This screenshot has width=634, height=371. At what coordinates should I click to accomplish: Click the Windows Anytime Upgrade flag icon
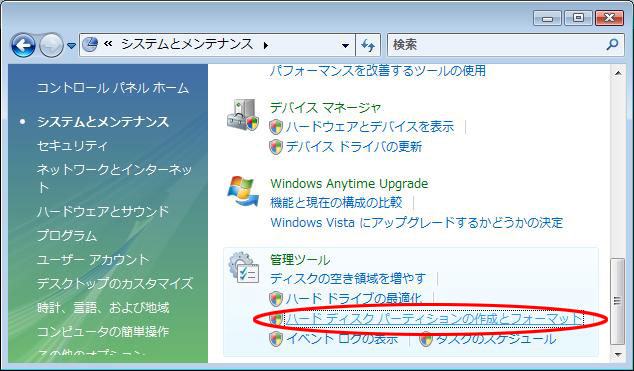coord(243,191)
